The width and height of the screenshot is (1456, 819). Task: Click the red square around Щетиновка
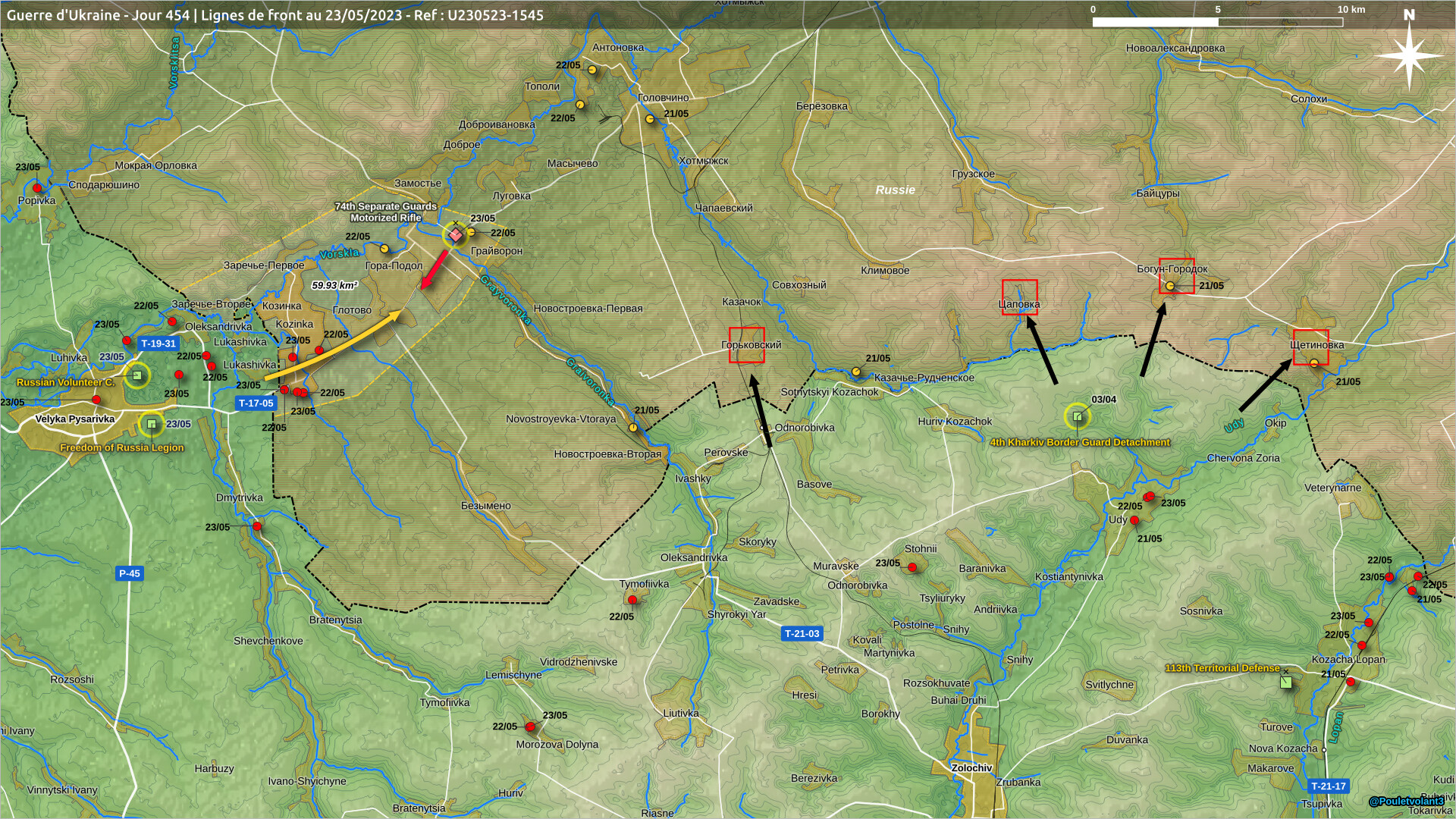click(1310, 347)
